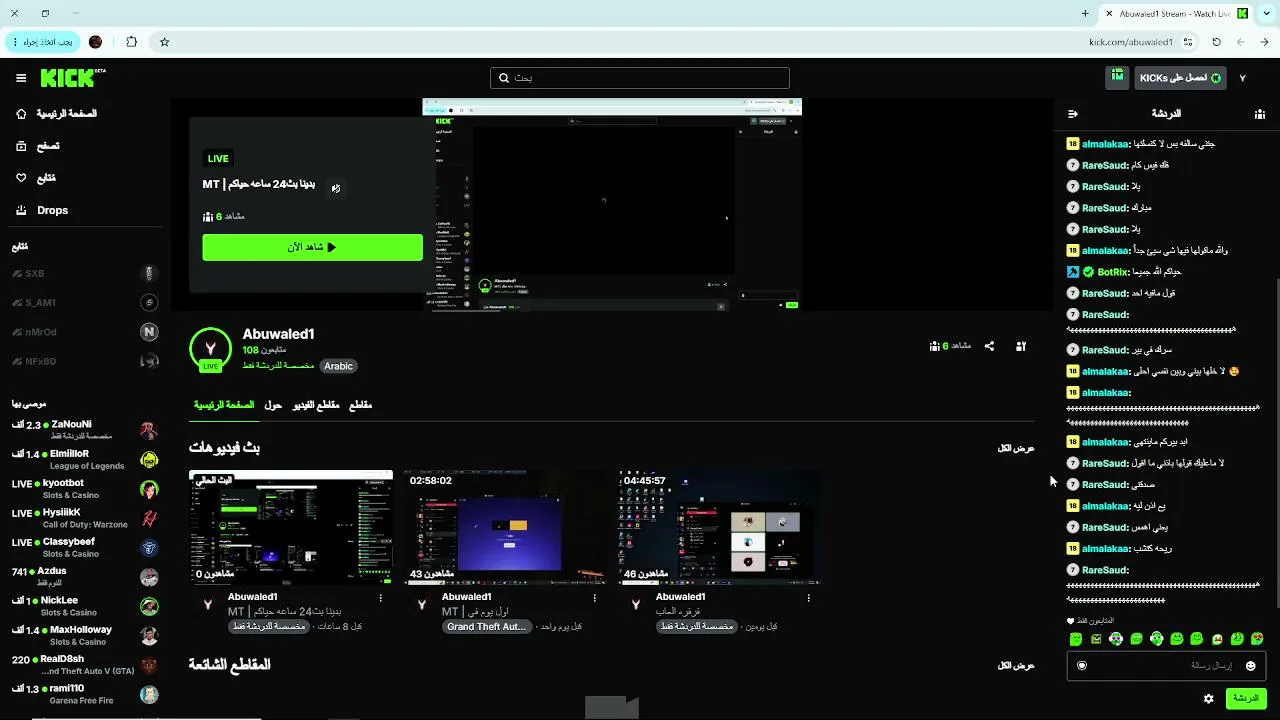The height and width of the screenshot is (720, 1280).
Task: Open recommended channel HysiiikK
Action: point(85,518)
